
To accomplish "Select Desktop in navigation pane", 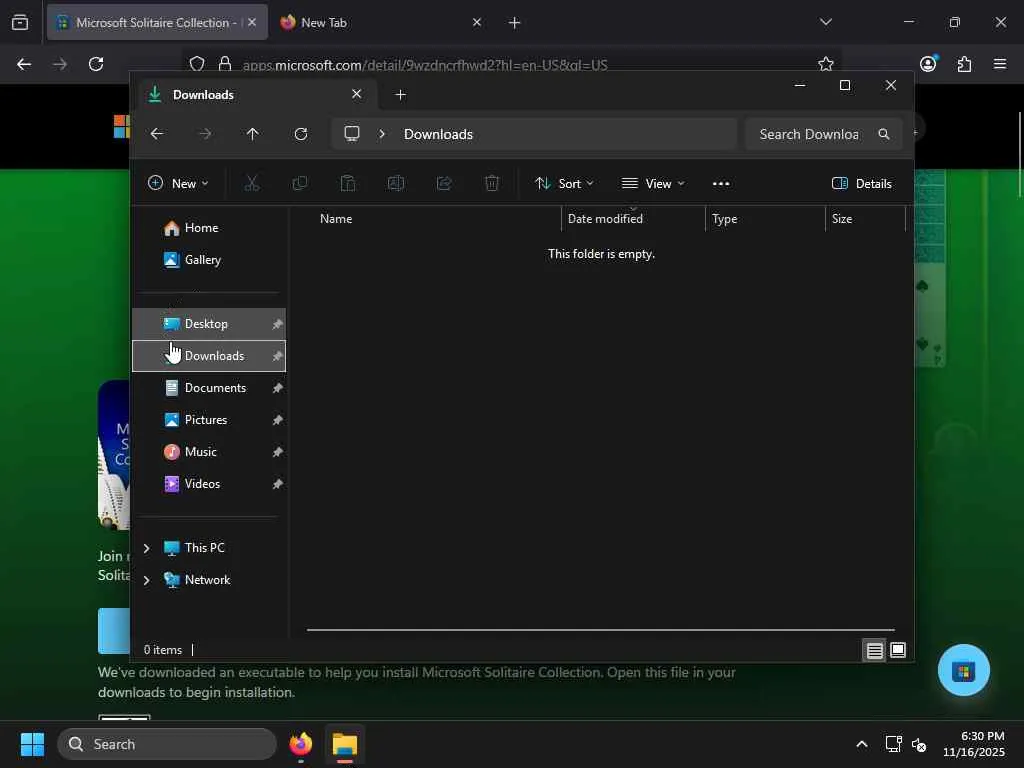I will click(x=209, y=324).
